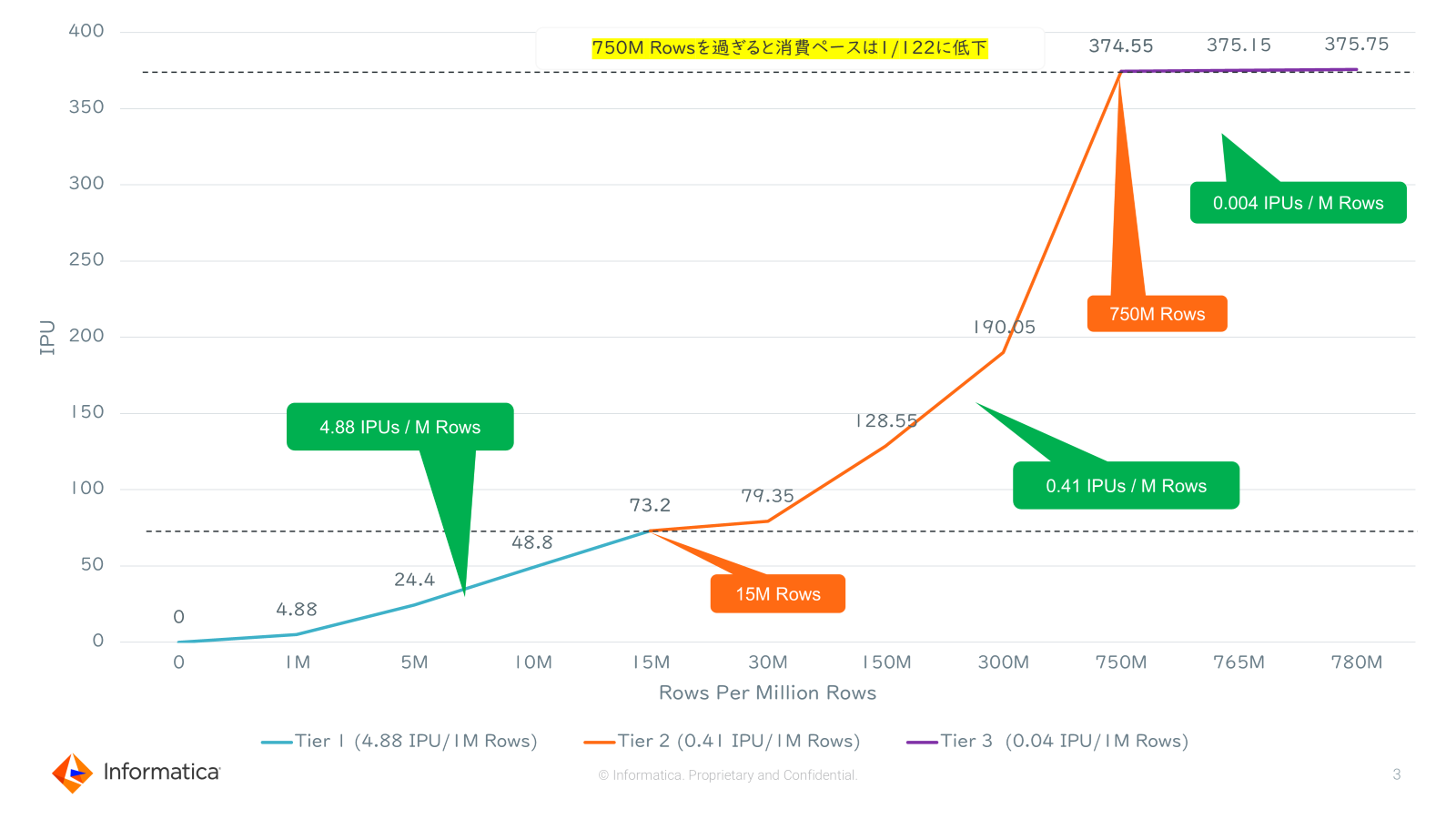Click the 190.05 data label

coord(1004,327)
